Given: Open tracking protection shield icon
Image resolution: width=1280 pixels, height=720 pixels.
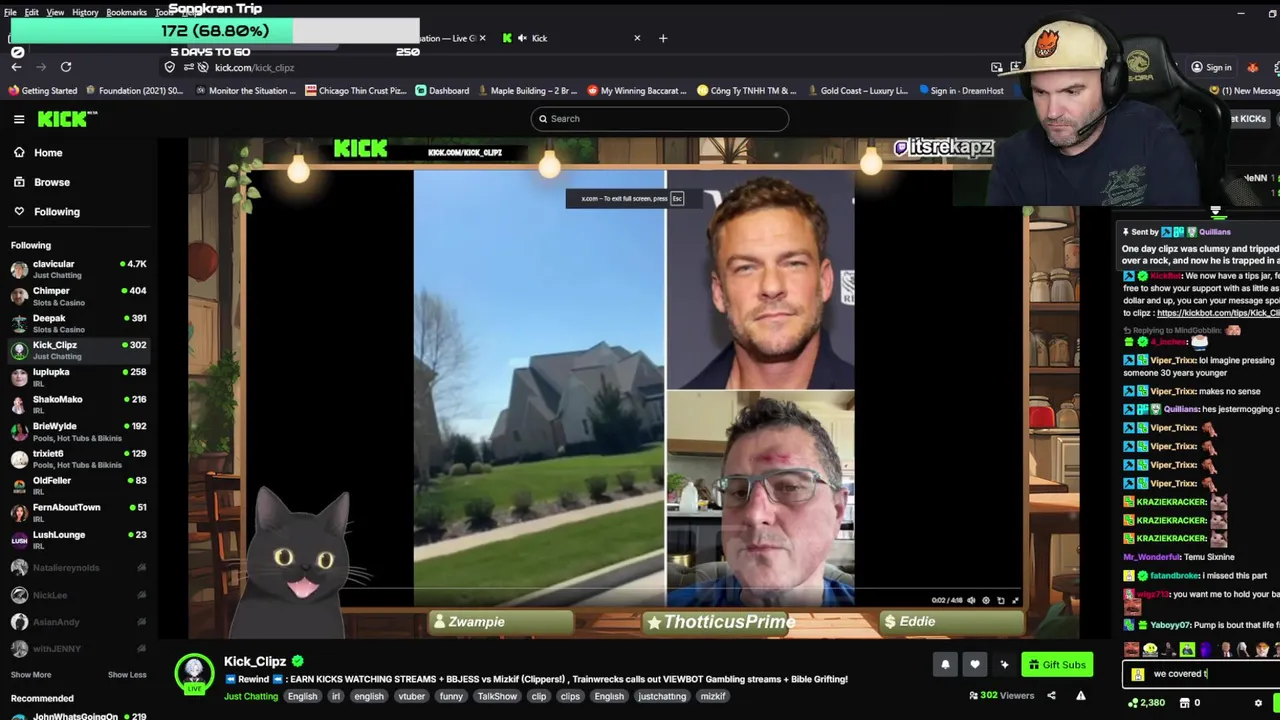Looking at the screenshot, I should tap(170, 67).
